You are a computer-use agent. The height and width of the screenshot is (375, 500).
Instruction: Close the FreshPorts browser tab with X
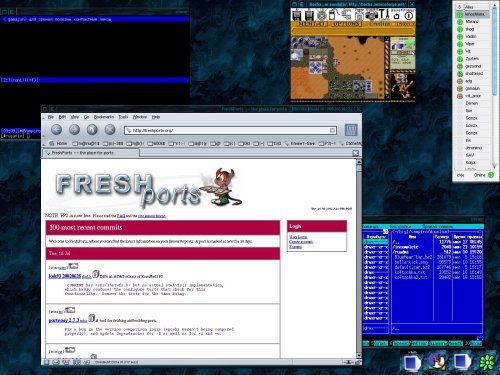[x=356, y=153]
